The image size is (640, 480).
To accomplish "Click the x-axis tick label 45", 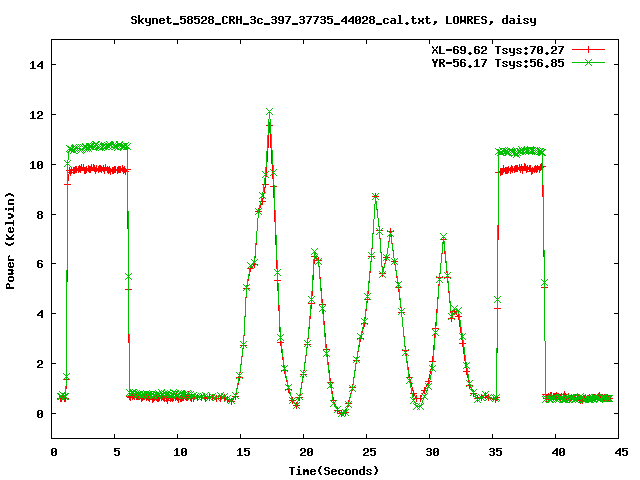I will [x=622, y=452].
